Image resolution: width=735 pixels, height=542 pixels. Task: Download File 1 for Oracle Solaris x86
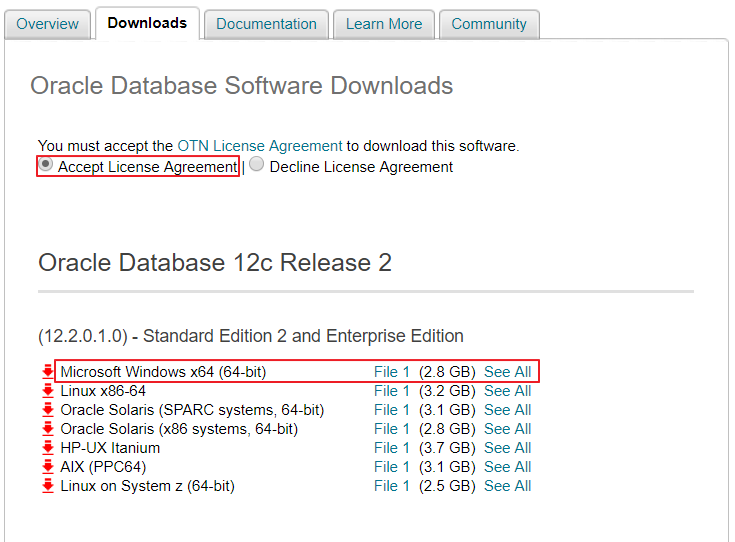point(391,429)
